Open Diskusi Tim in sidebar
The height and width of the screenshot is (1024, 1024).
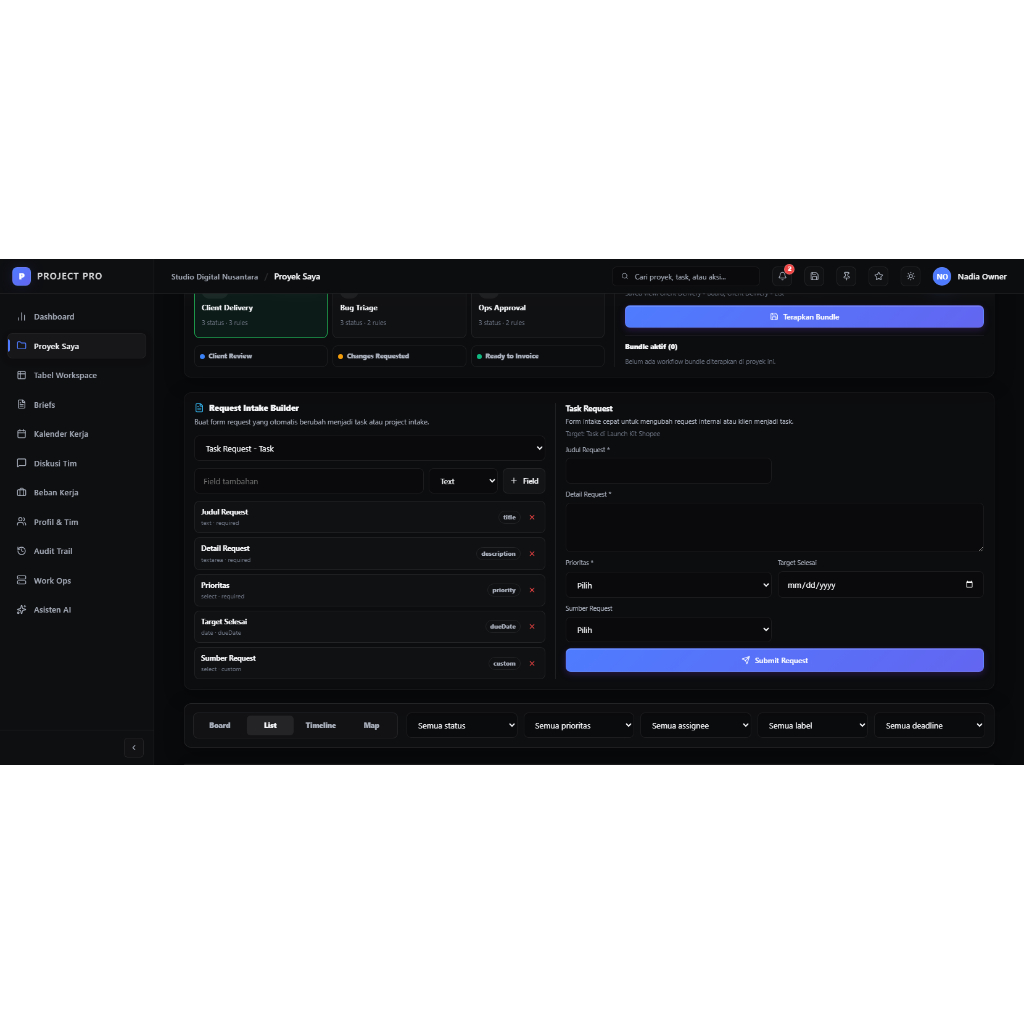[x=76, y=463]
